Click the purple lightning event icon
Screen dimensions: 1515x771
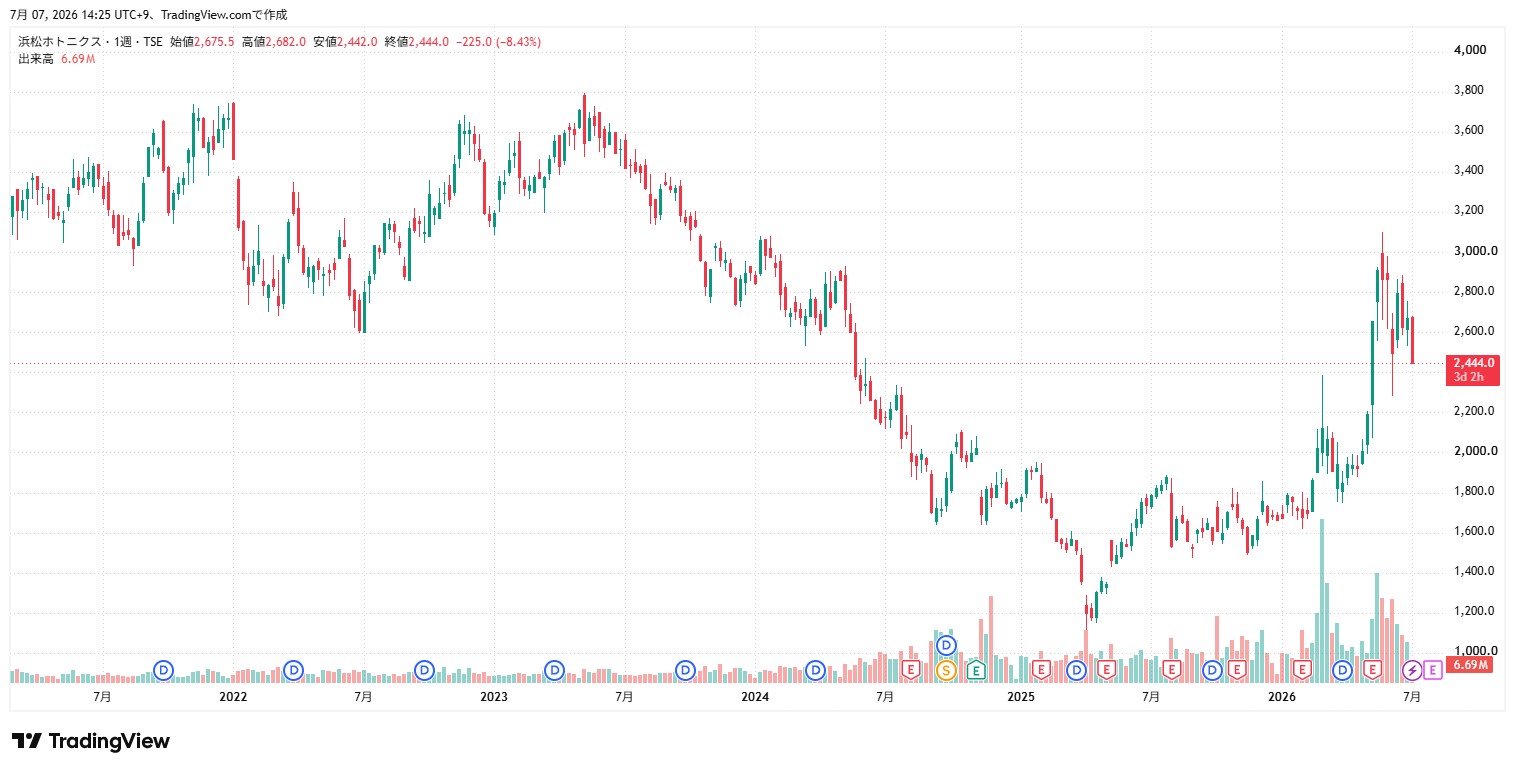click(x=1411, y=669)
